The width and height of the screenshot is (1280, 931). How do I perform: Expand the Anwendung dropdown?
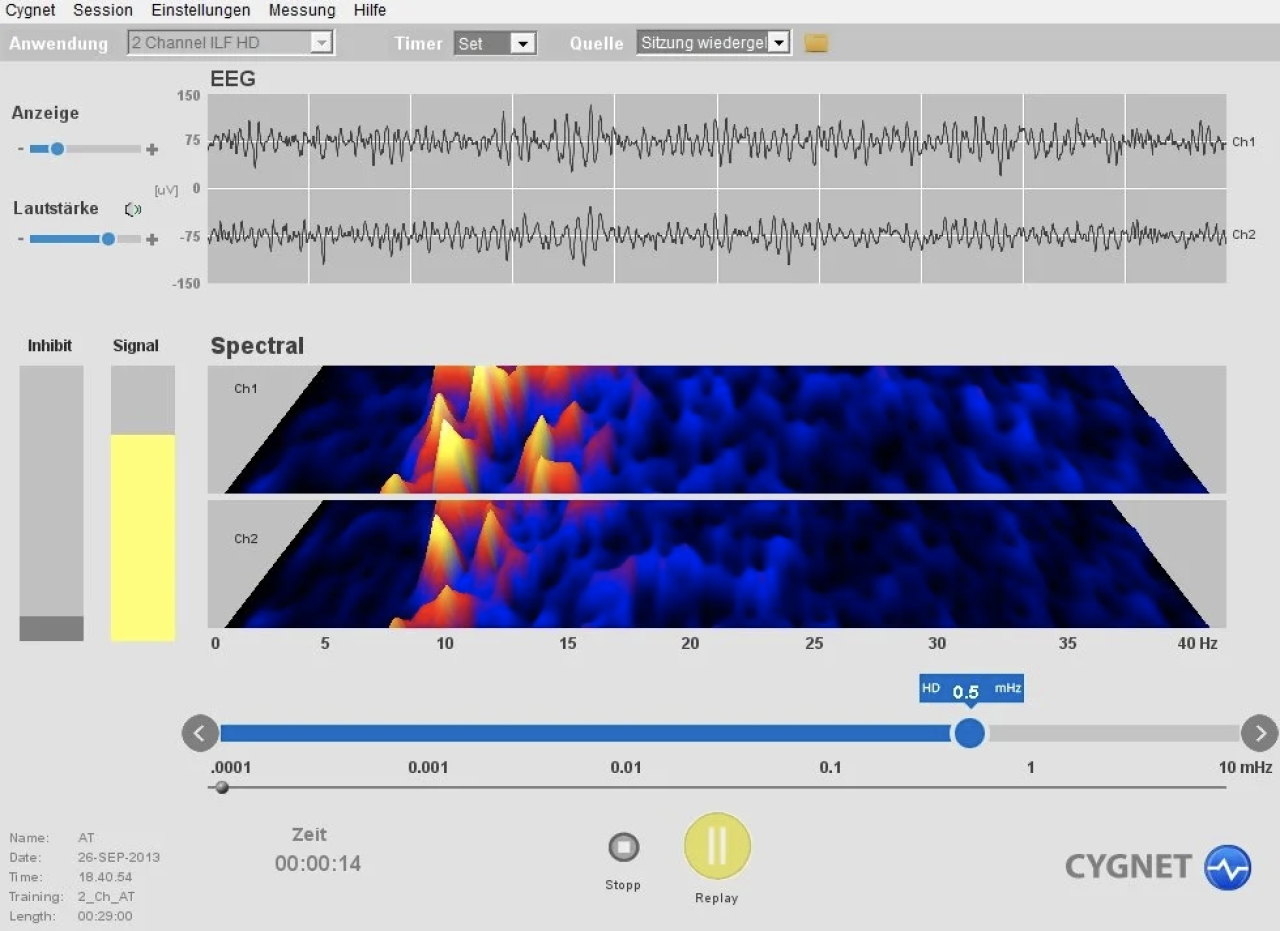[321, 43]
